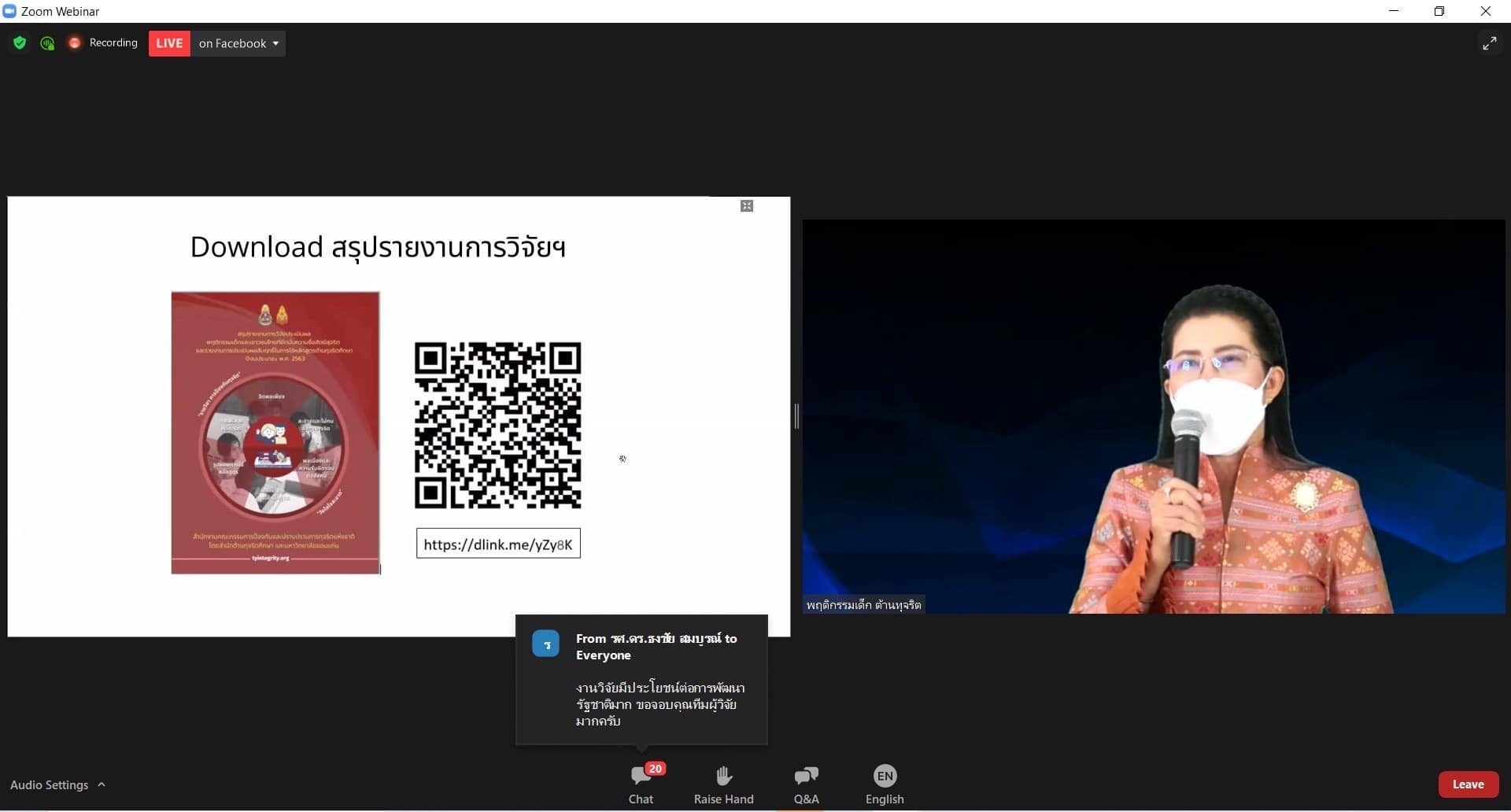The width and height of the screenshot is (1511, 812).
Task: Click the QR code on the slide
Action: coord(498,425)
